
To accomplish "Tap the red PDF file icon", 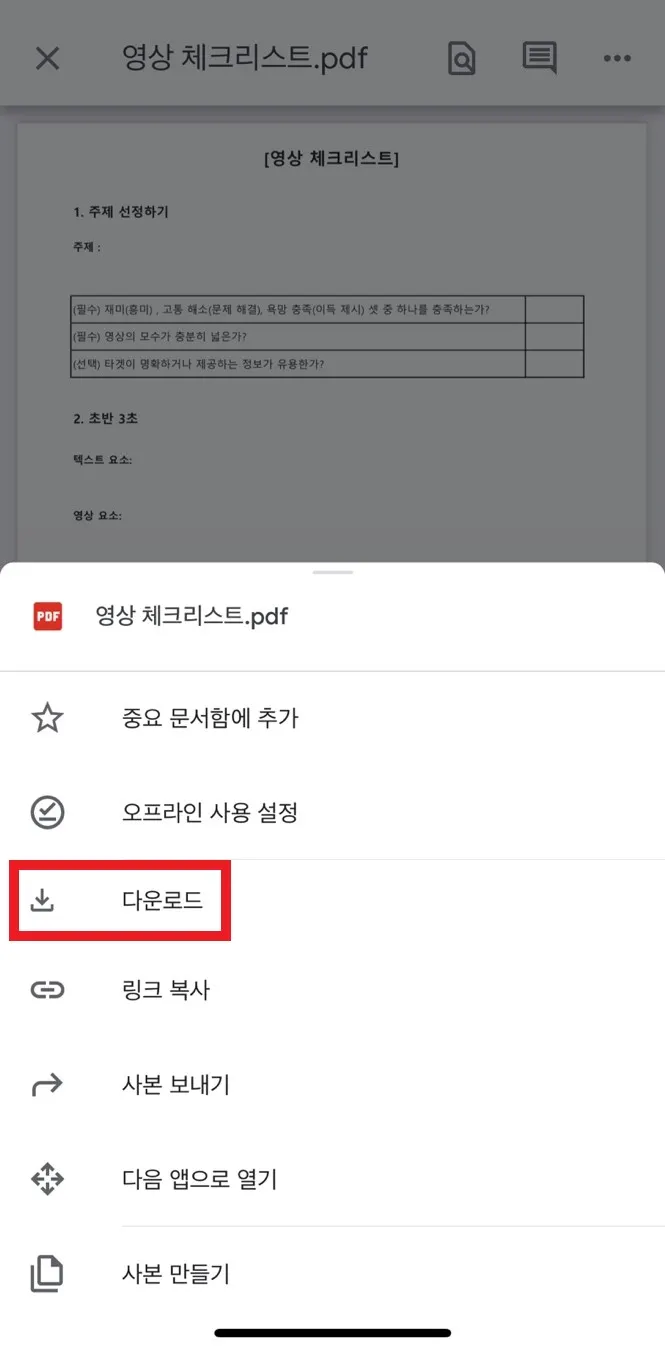I will click(47, 617).
